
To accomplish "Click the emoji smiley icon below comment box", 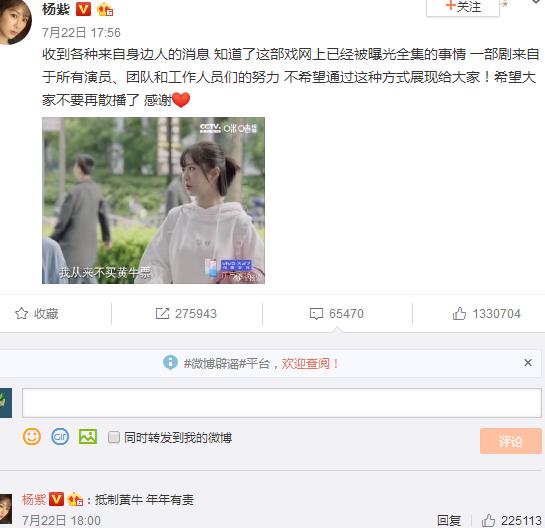I will [x=32, y=437].
